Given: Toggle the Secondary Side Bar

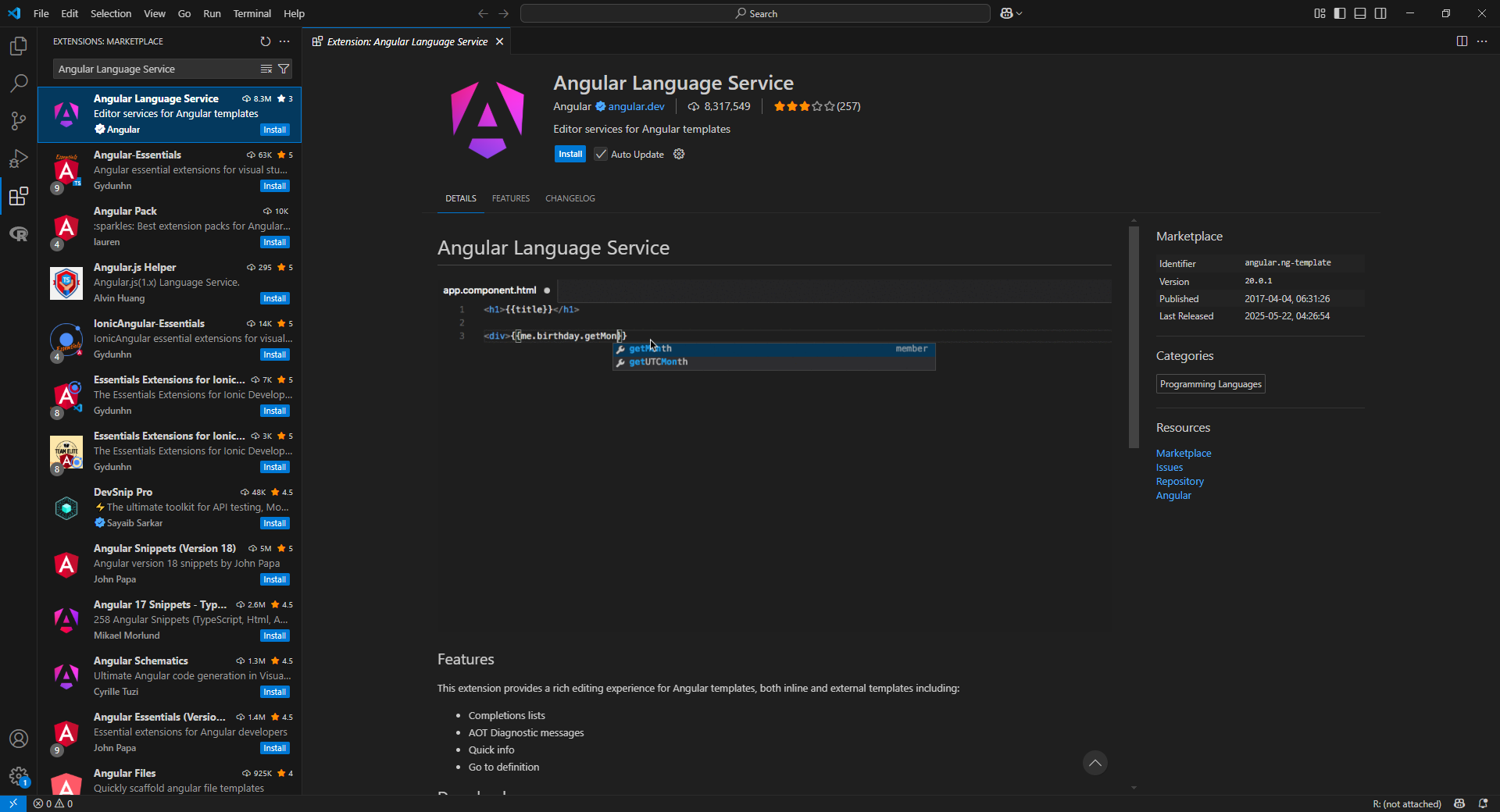Looking at the screenshot, I should coord(1380,13).
